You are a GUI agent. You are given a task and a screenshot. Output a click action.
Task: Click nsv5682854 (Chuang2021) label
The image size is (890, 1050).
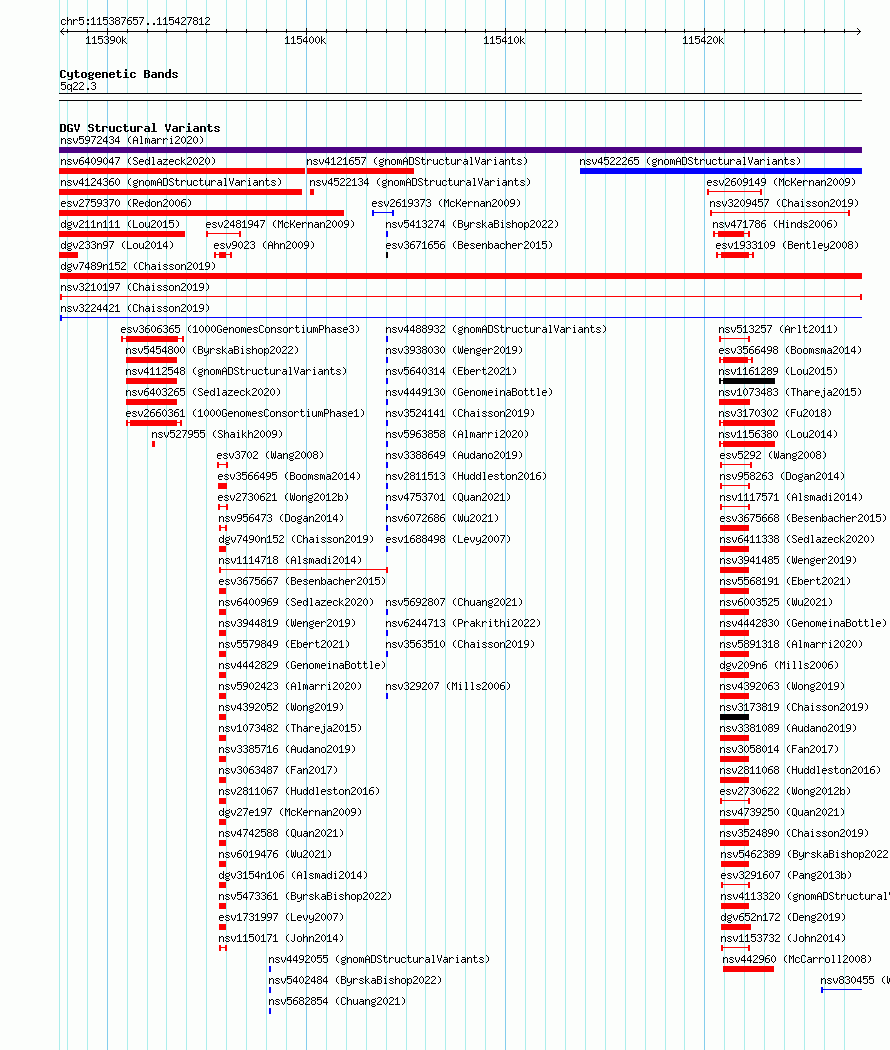coord(337,1002)
